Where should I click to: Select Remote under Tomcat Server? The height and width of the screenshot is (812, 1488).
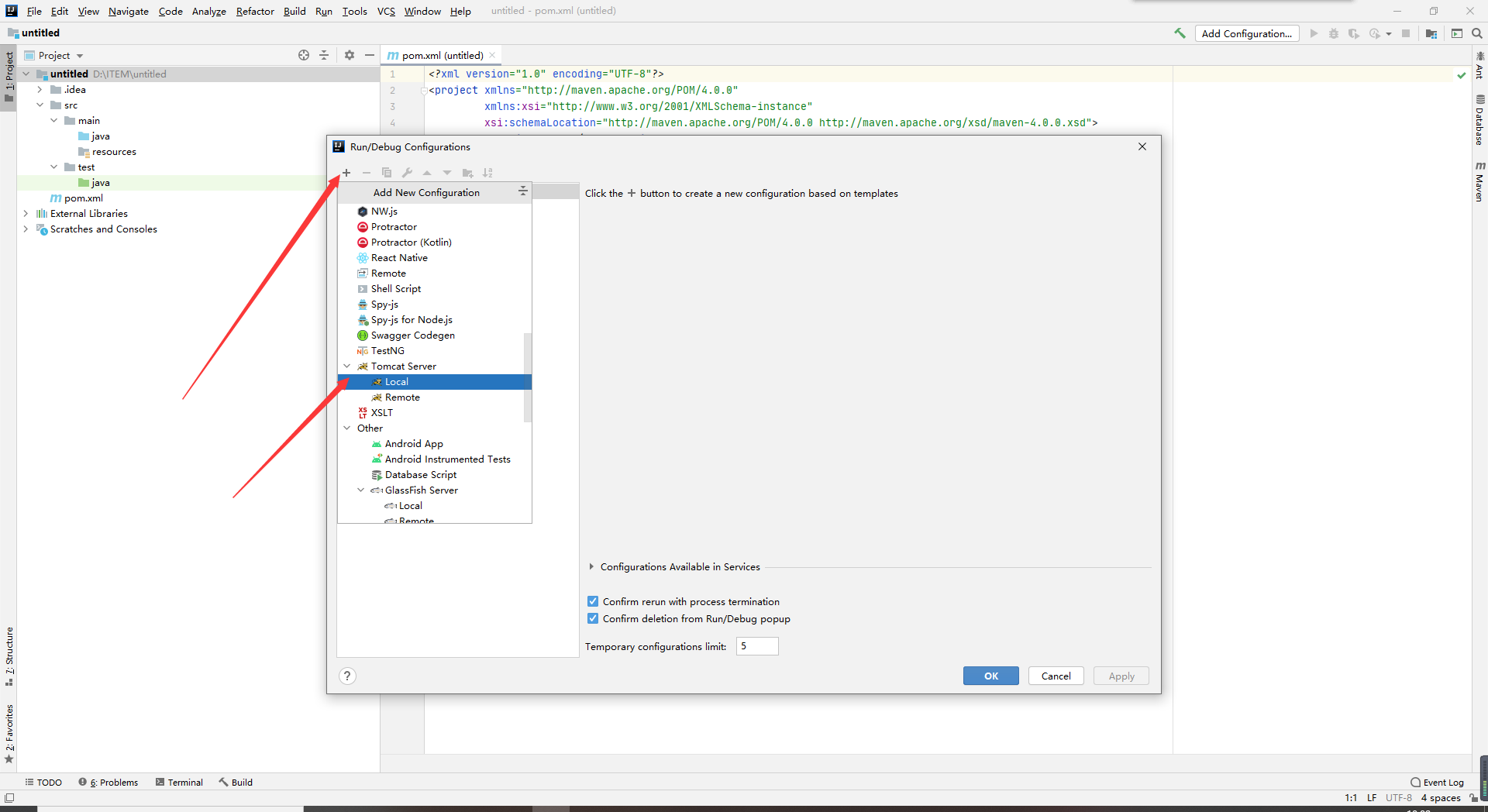point(435,397)
